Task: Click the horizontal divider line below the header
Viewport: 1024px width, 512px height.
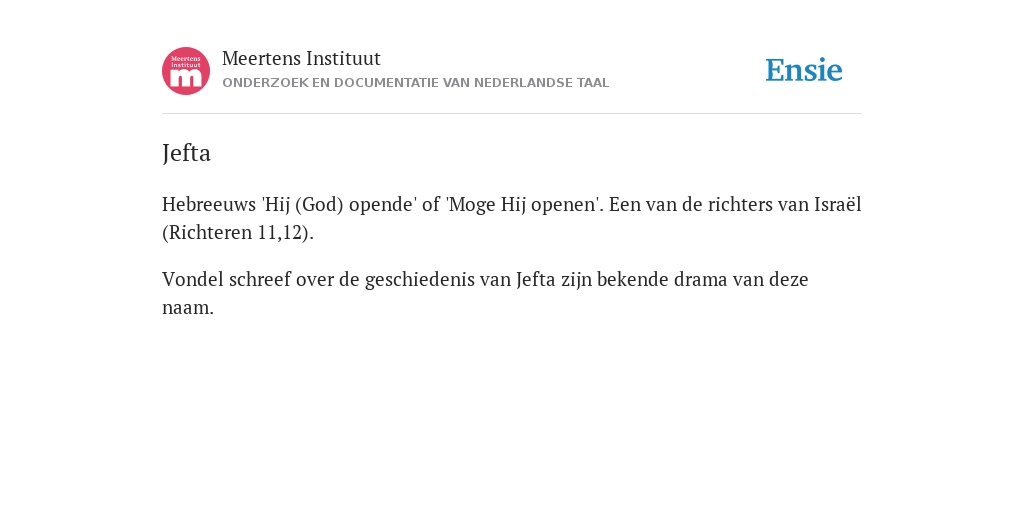Action: pyautogui.click(x=512, y=114)
